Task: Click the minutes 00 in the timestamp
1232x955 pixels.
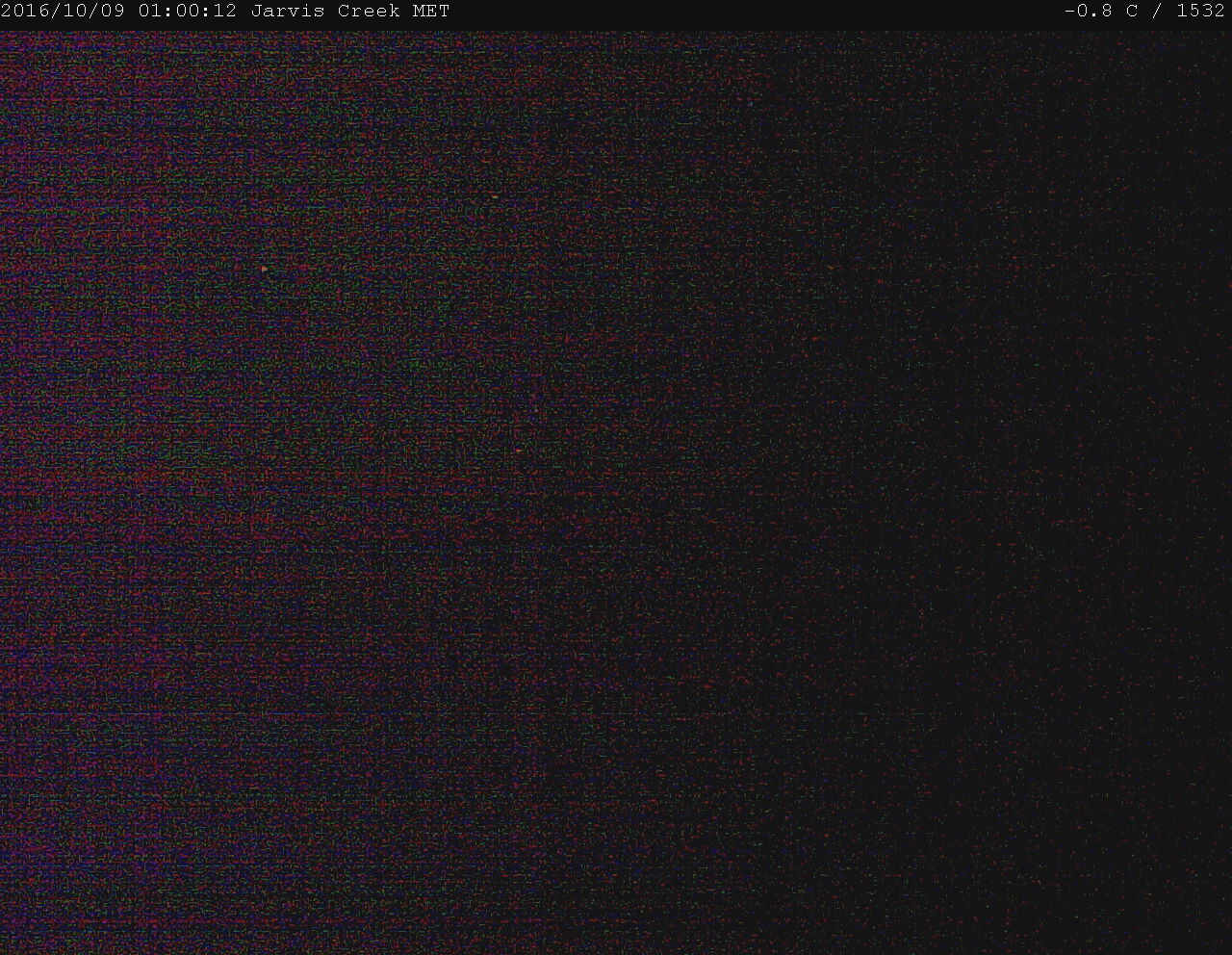Action: [x=188, y=12]
